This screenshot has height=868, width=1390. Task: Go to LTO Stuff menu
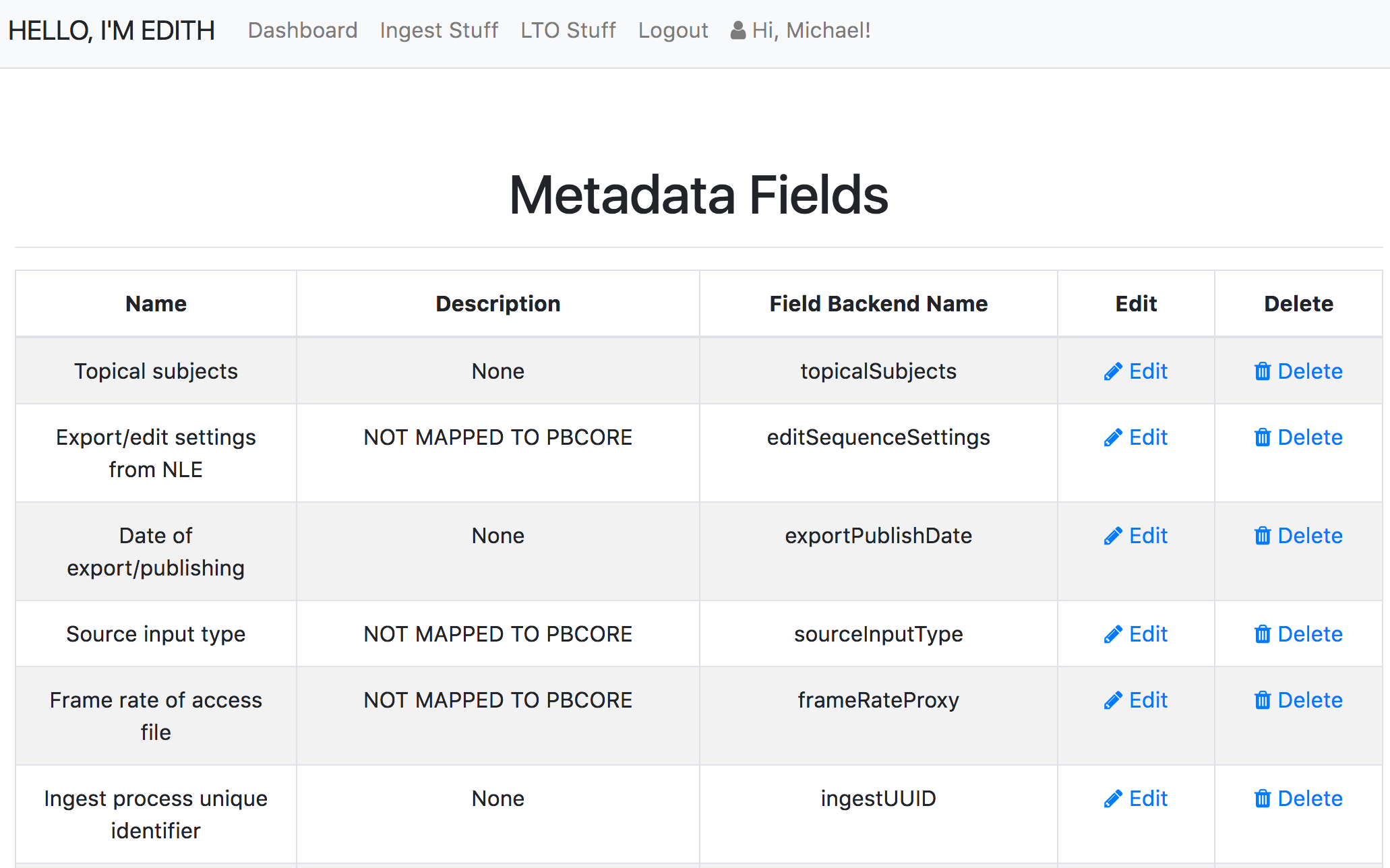coord(568,30)
